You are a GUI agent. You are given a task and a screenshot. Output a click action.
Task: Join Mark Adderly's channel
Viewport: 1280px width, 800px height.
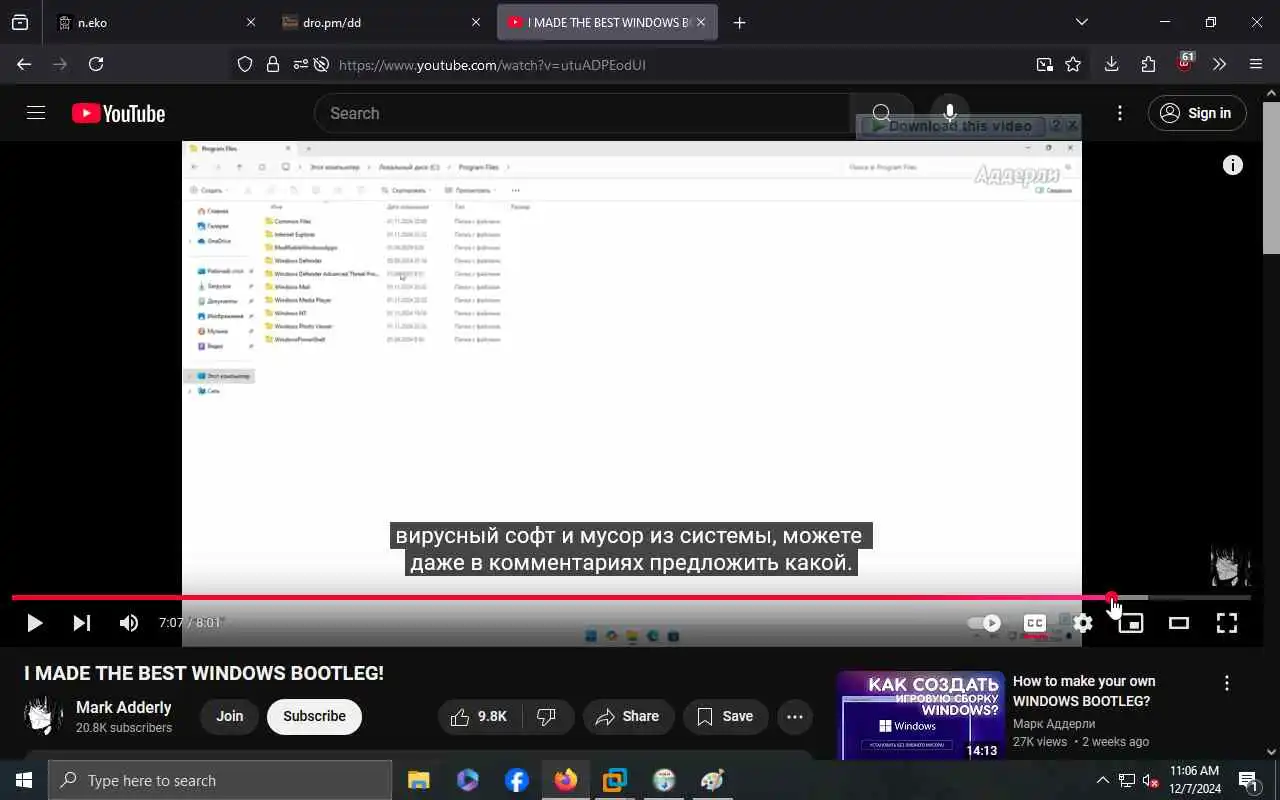click(x=230, y=716)
